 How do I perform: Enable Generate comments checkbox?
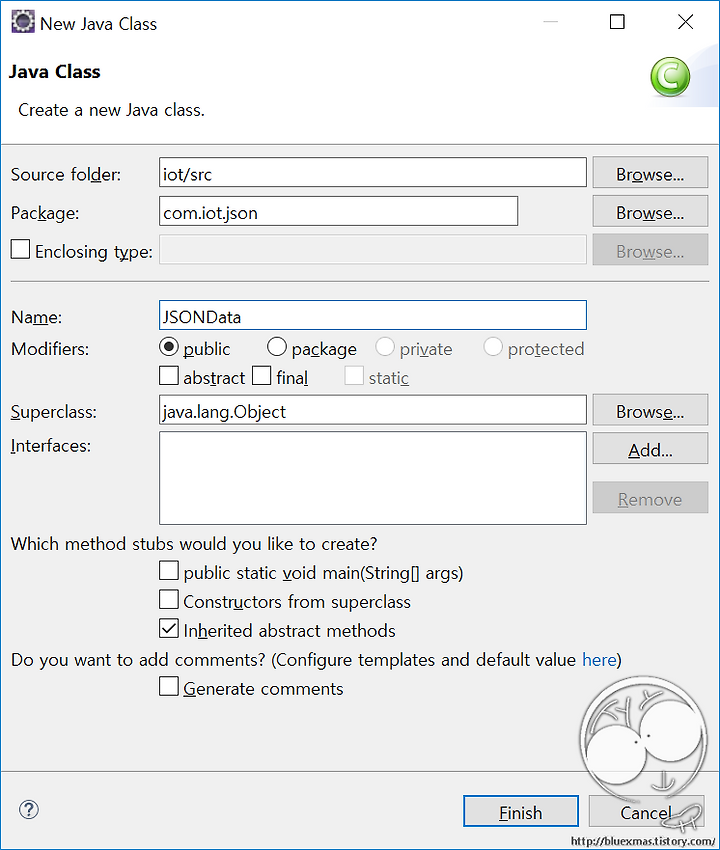(169, 686)
